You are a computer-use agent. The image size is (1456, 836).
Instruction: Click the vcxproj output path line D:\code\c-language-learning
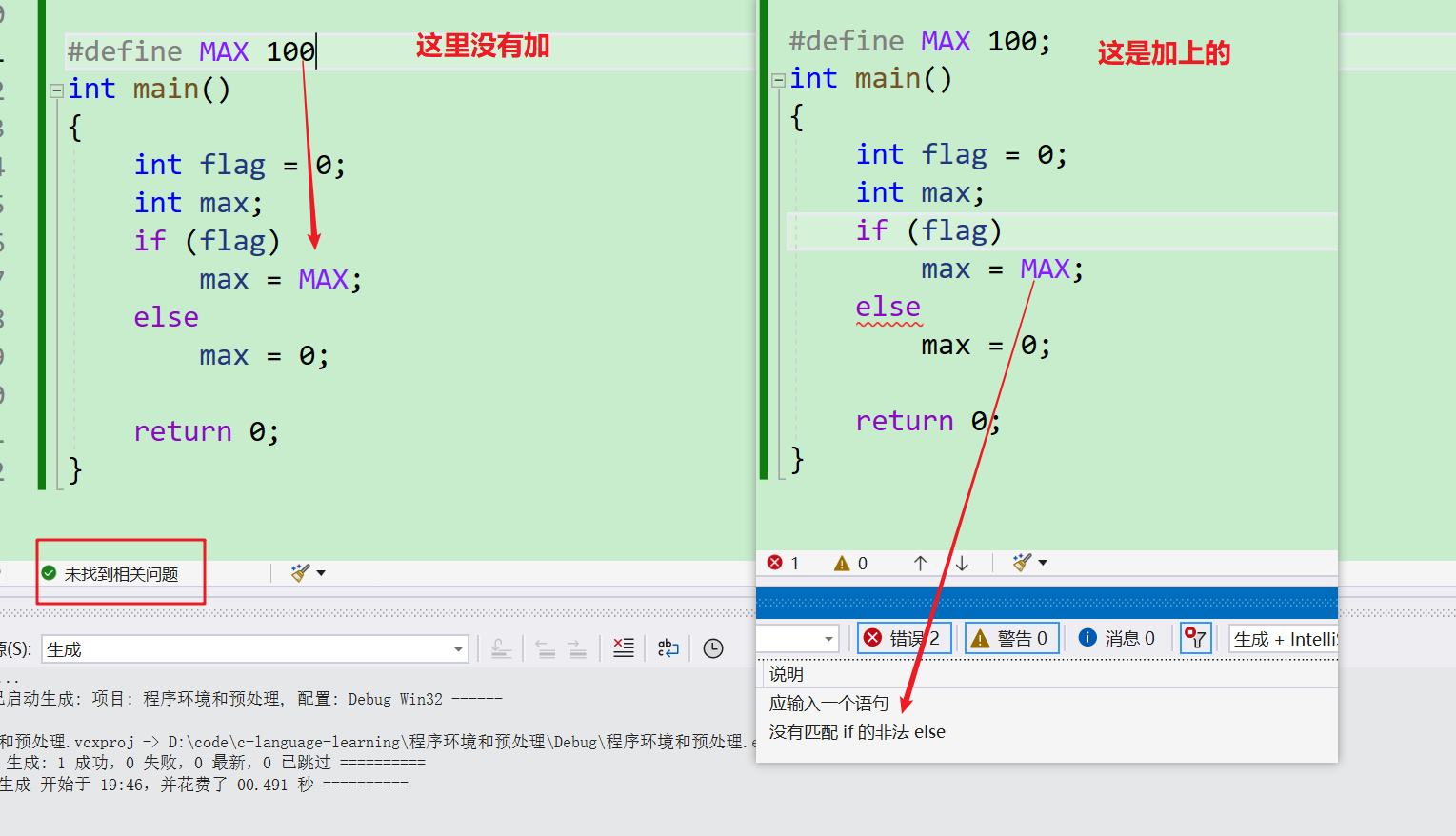point(378,742)
